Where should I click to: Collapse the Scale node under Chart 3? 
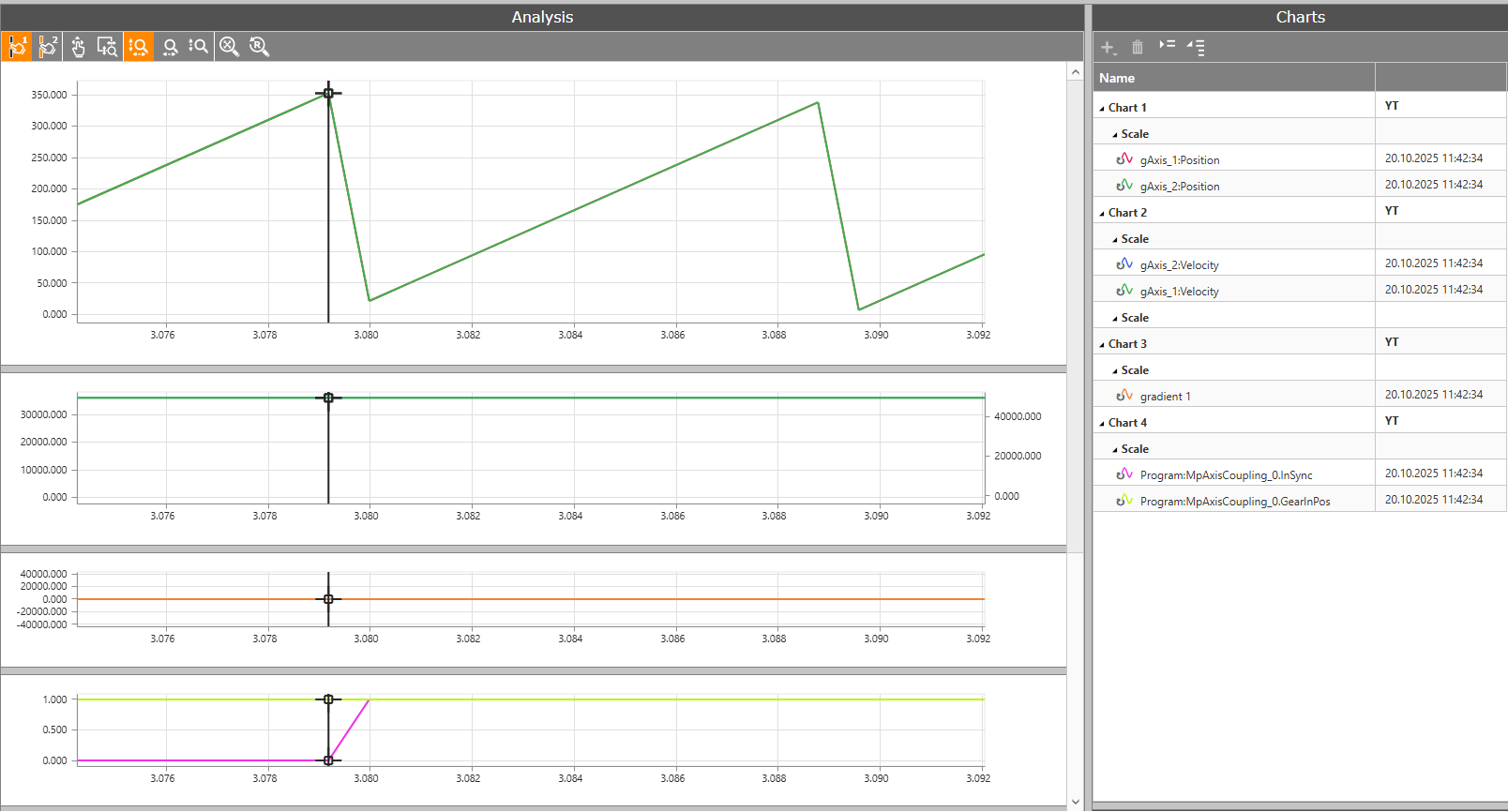pos(1115,371)
